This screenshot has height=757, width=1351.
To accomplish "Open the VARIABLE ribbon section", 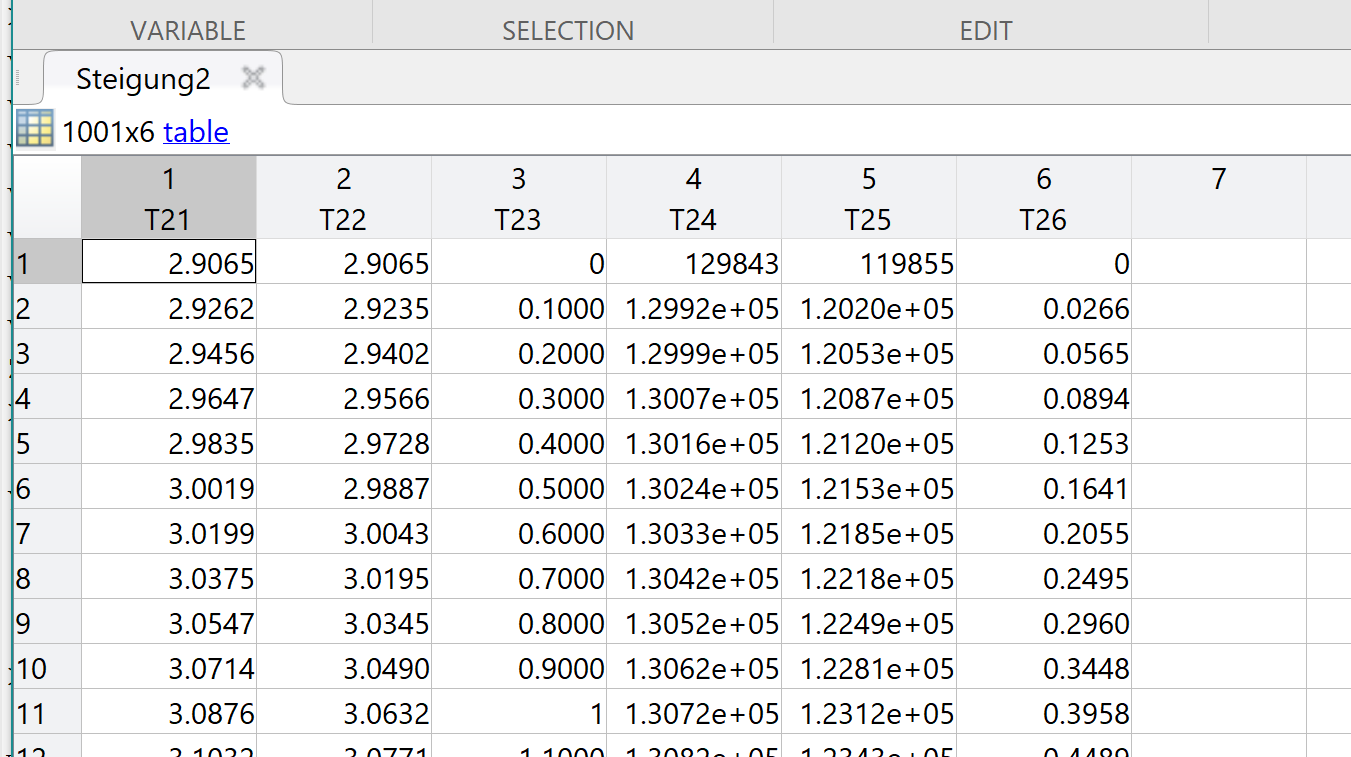I will 188,31.
